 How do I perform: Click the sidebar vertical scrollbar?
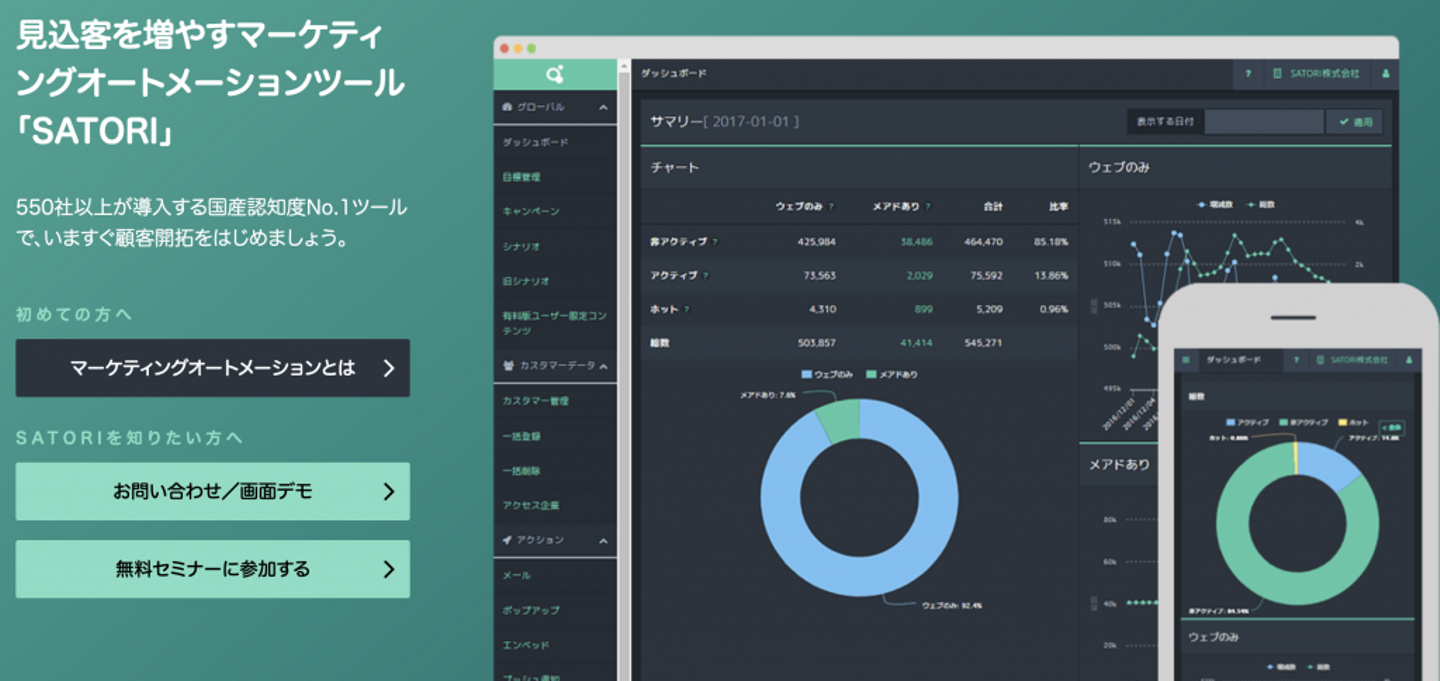pos(623,370)
